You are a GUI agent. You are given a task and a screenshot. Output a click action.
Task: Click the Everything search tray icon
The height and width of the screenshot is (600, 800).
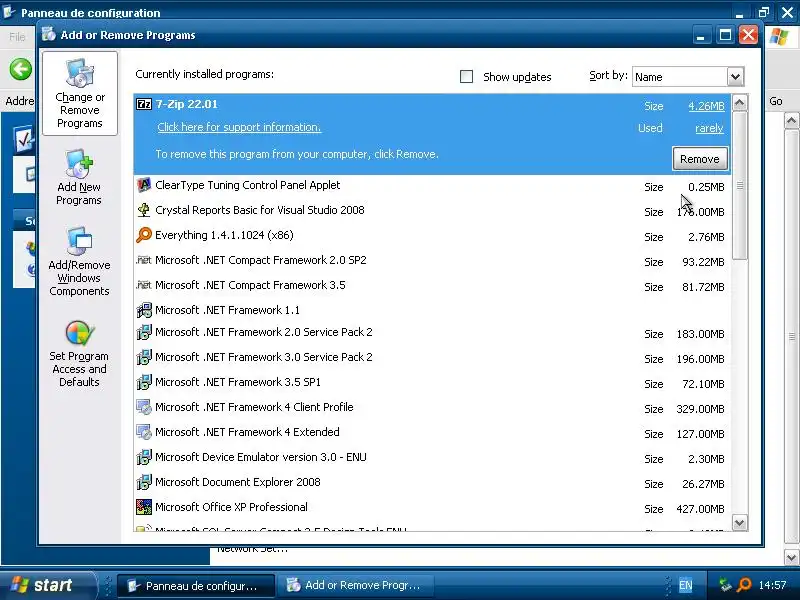click(x=744, y=584)
